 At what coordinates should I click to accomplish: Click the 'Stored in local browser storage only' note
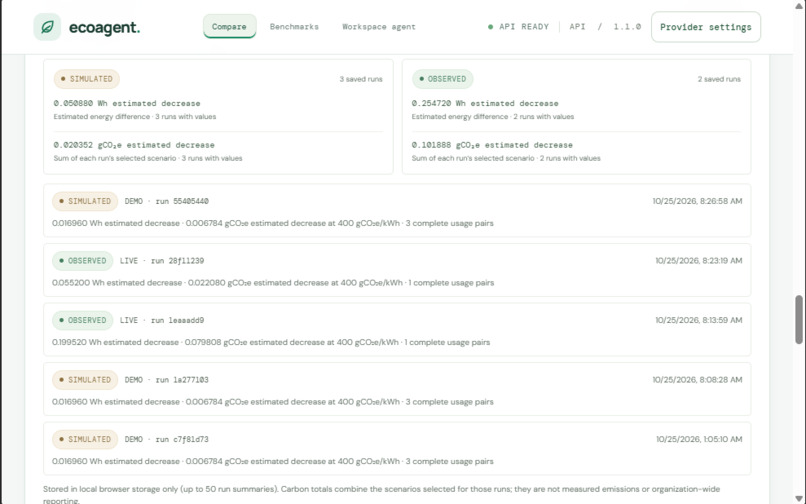(381, 494)
